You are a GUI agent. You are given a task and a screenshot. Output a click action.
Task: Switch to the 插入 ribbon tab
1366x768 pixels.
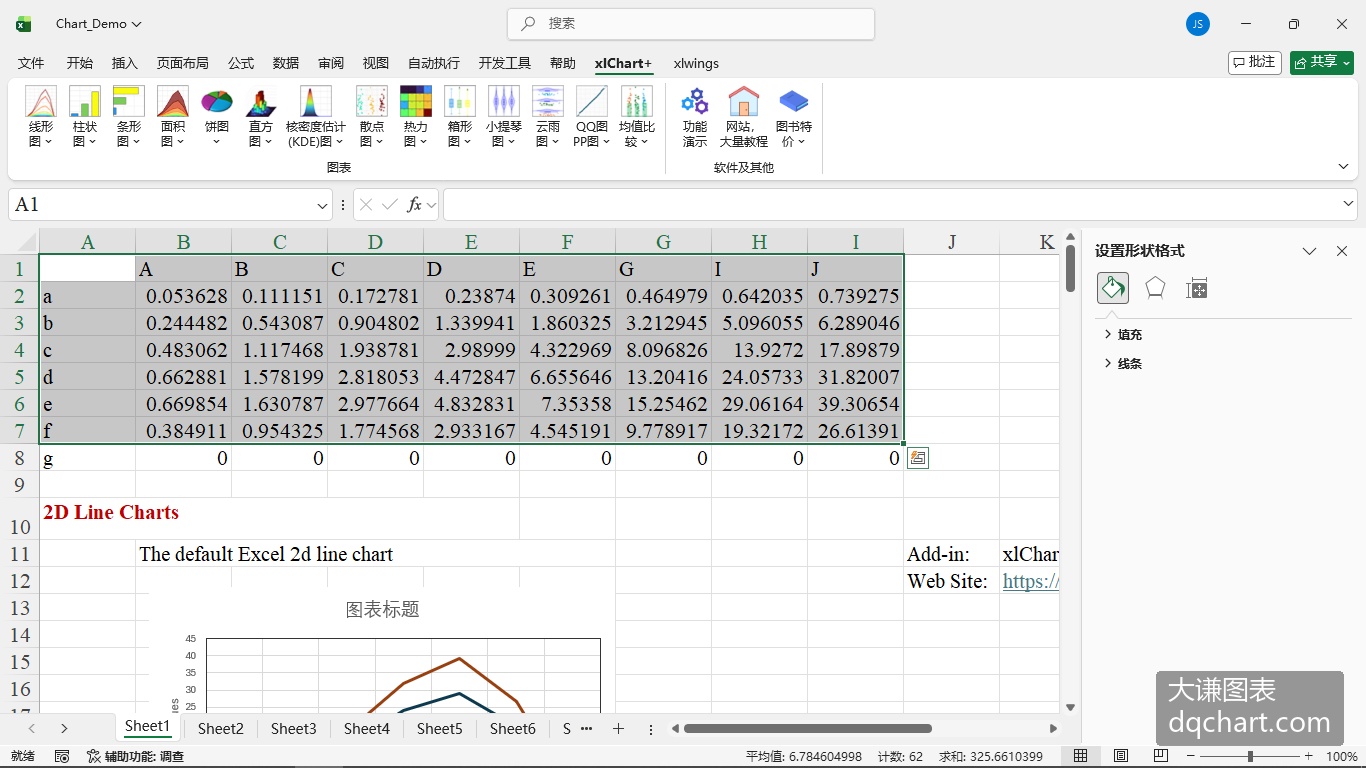point(125,63)
